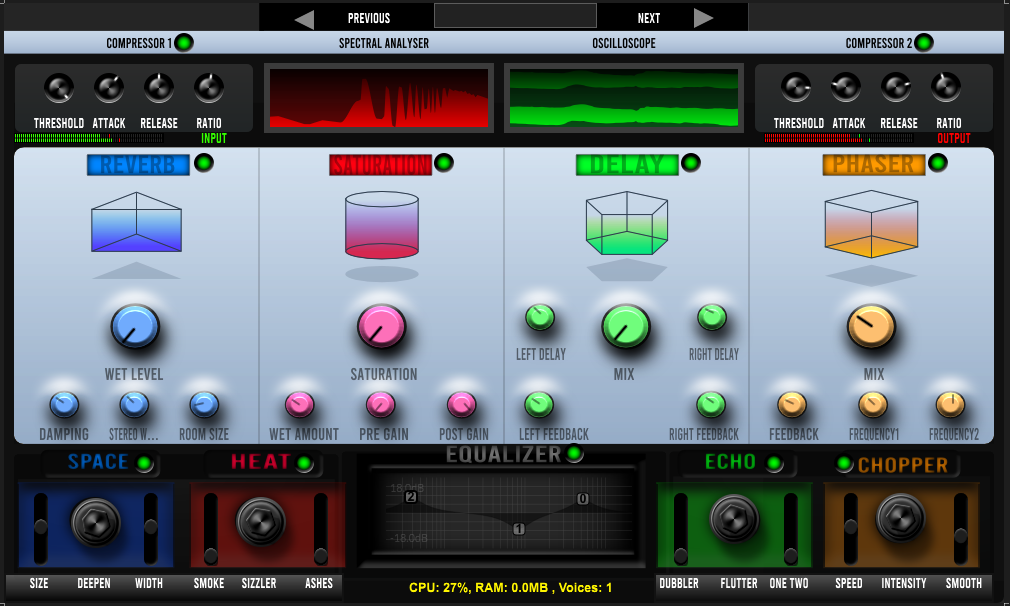Toggle Compressor 1 power LED
This screenshot has width=1010, height=606.
(x=184, y=43)
